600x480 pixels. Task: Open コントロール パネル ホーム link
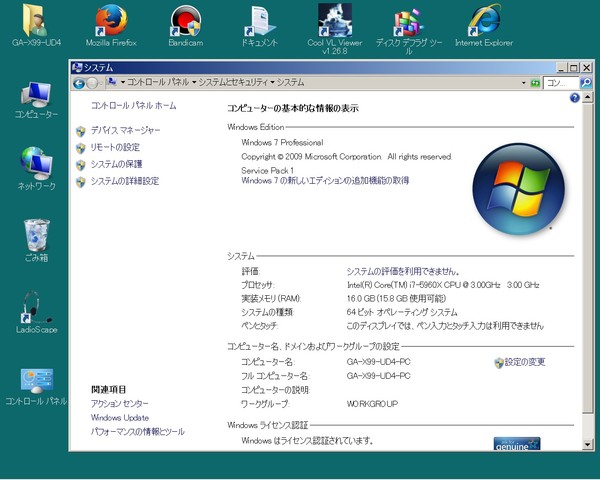(x=134, y=106)
